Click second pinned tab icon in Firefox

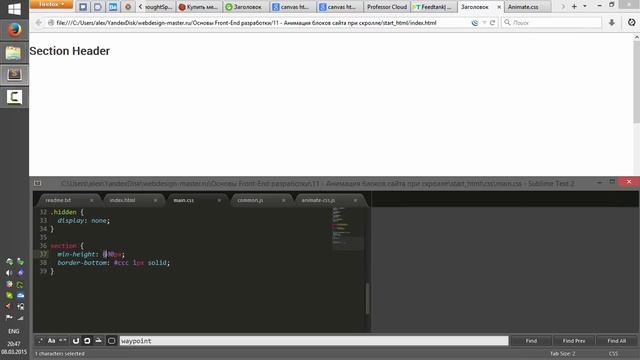[98, 7]
